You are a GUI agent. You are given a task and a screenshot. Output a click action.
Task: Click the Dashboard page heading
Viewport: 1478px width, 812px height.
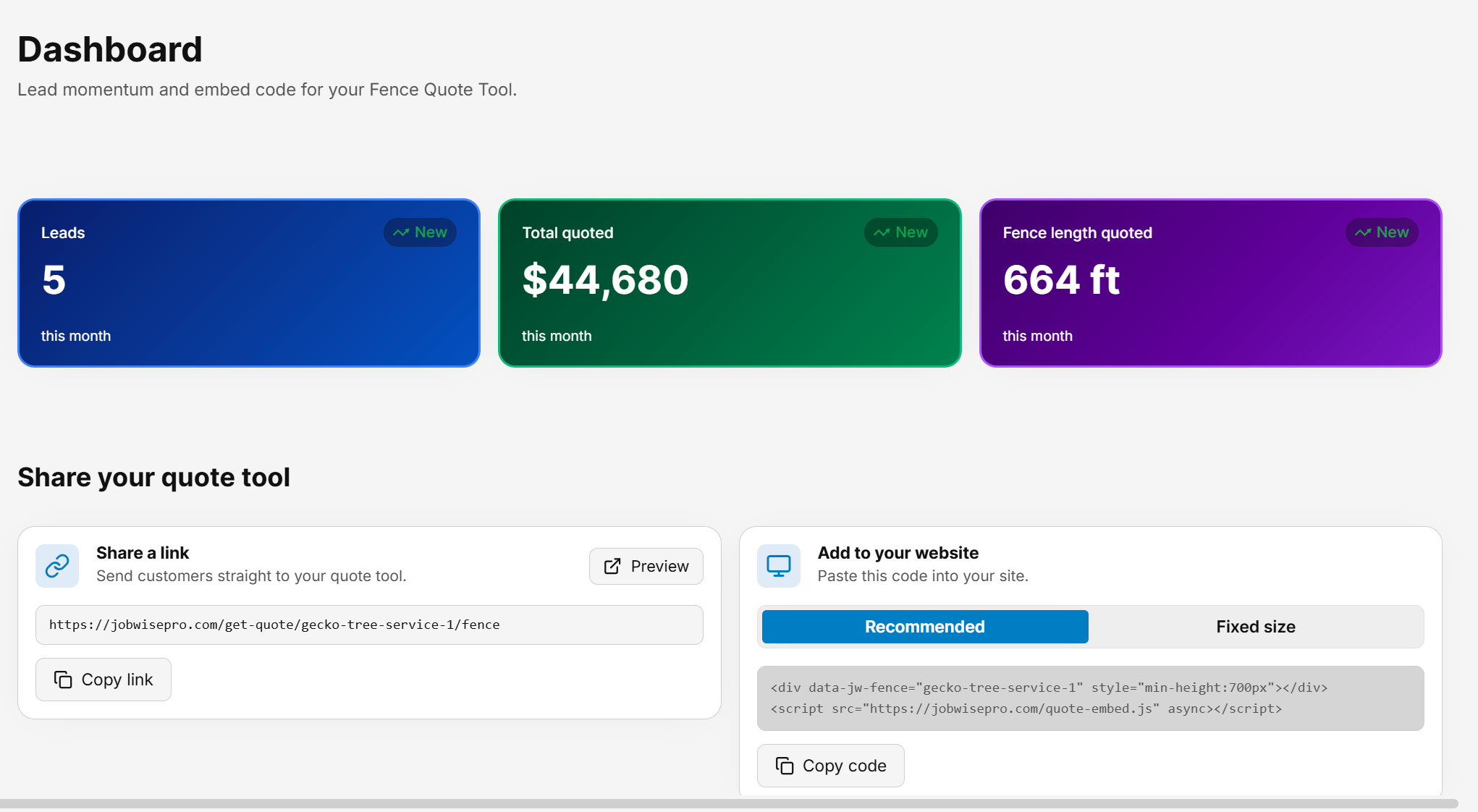tap(110, 49)
